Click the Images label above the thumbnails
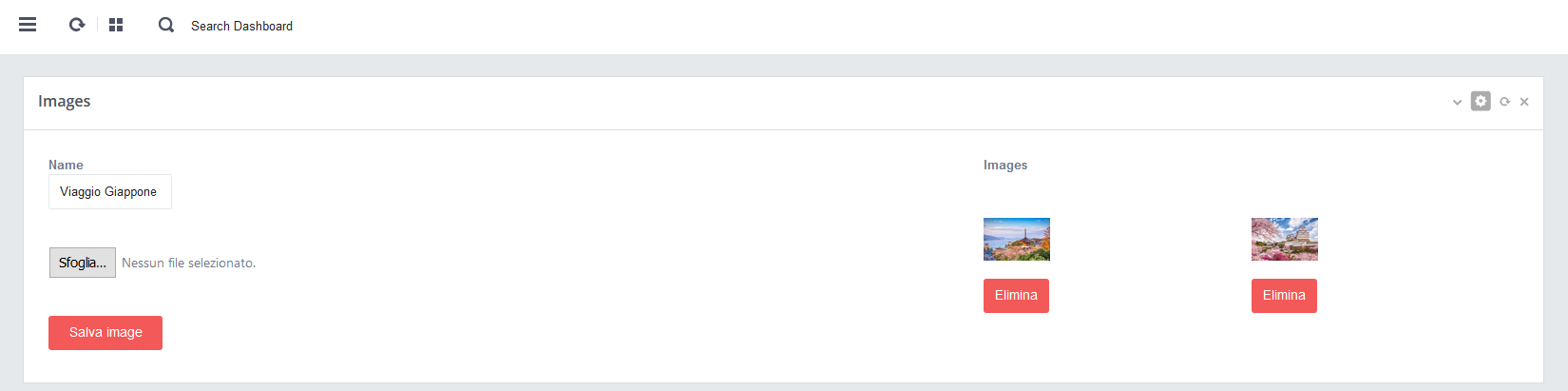The image size is (1568, 391). click(1005, 165)
